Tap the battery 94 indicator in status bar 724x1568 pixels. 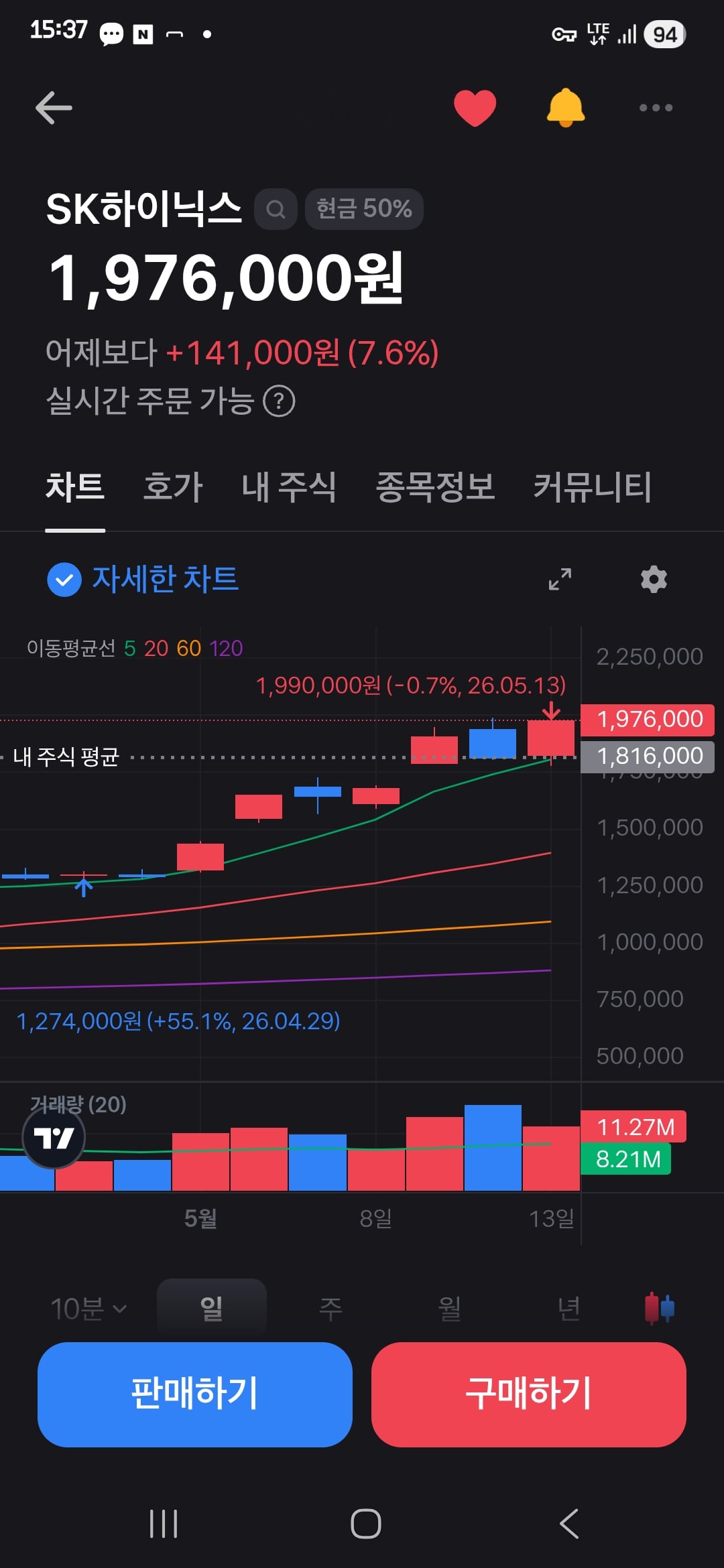click(665, 34)
